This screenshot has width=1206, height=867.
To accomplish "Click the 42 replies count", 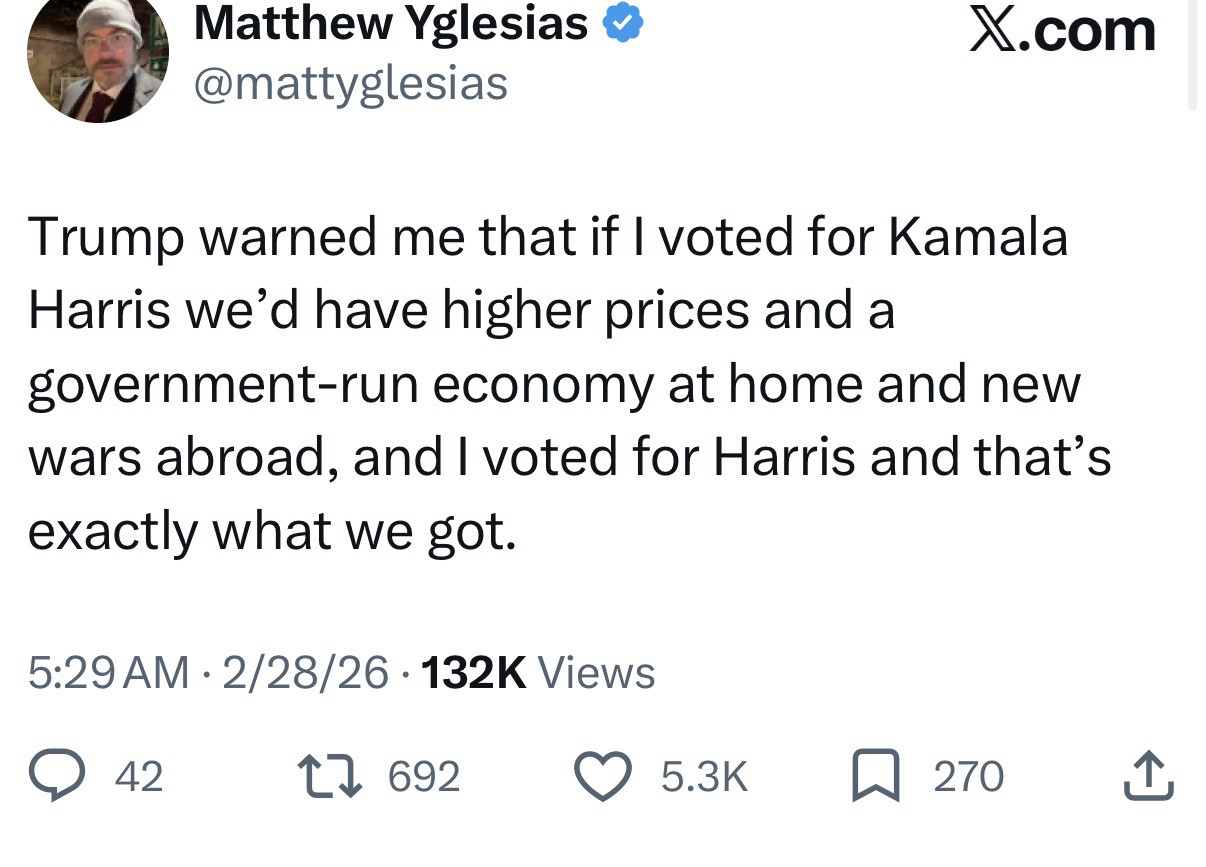I will pos(139,776).
